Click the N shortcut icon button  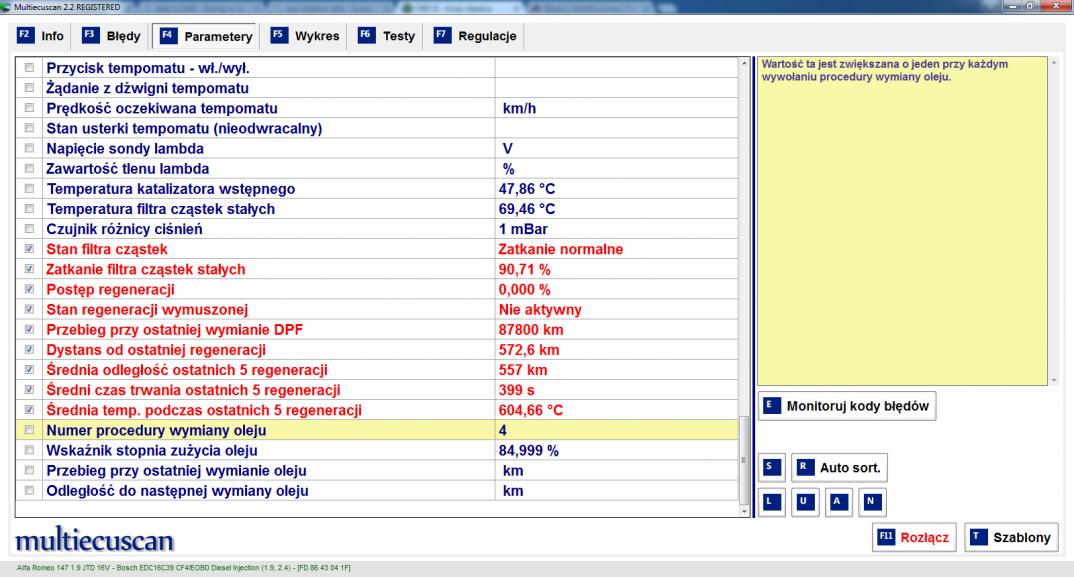tap(870, 500)
